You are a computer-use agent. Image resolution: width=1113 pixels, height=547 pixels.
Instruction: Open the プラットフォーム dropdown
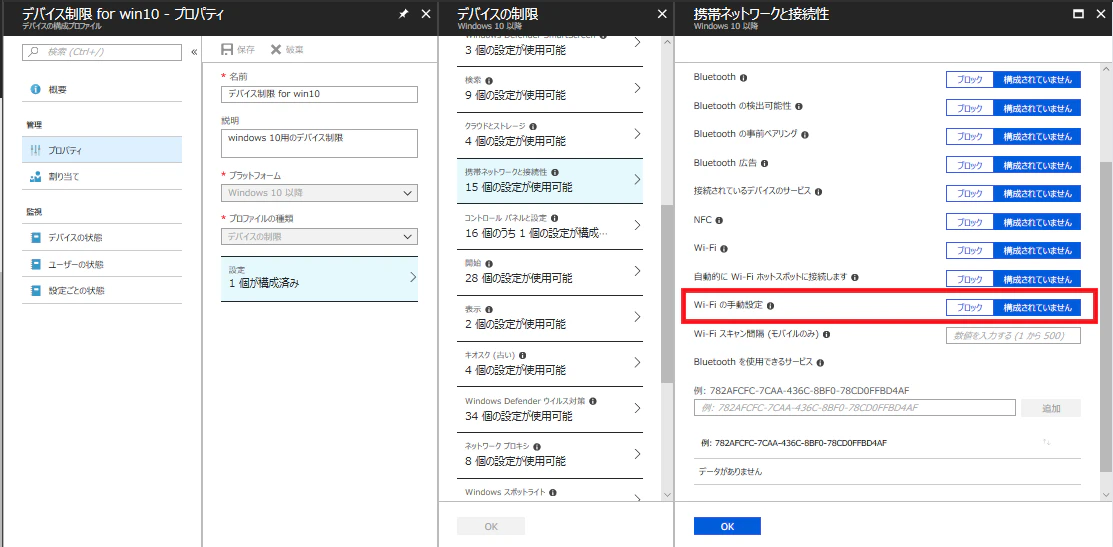[319, 192]
